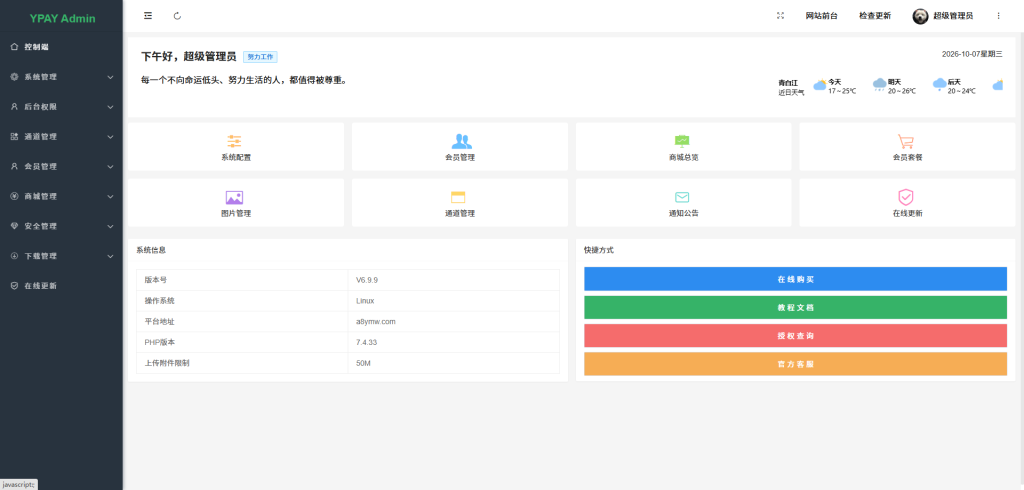Click the 安全管理 diamond icon
Viewport: 1024px width, 490px height.
pos(14,226)
